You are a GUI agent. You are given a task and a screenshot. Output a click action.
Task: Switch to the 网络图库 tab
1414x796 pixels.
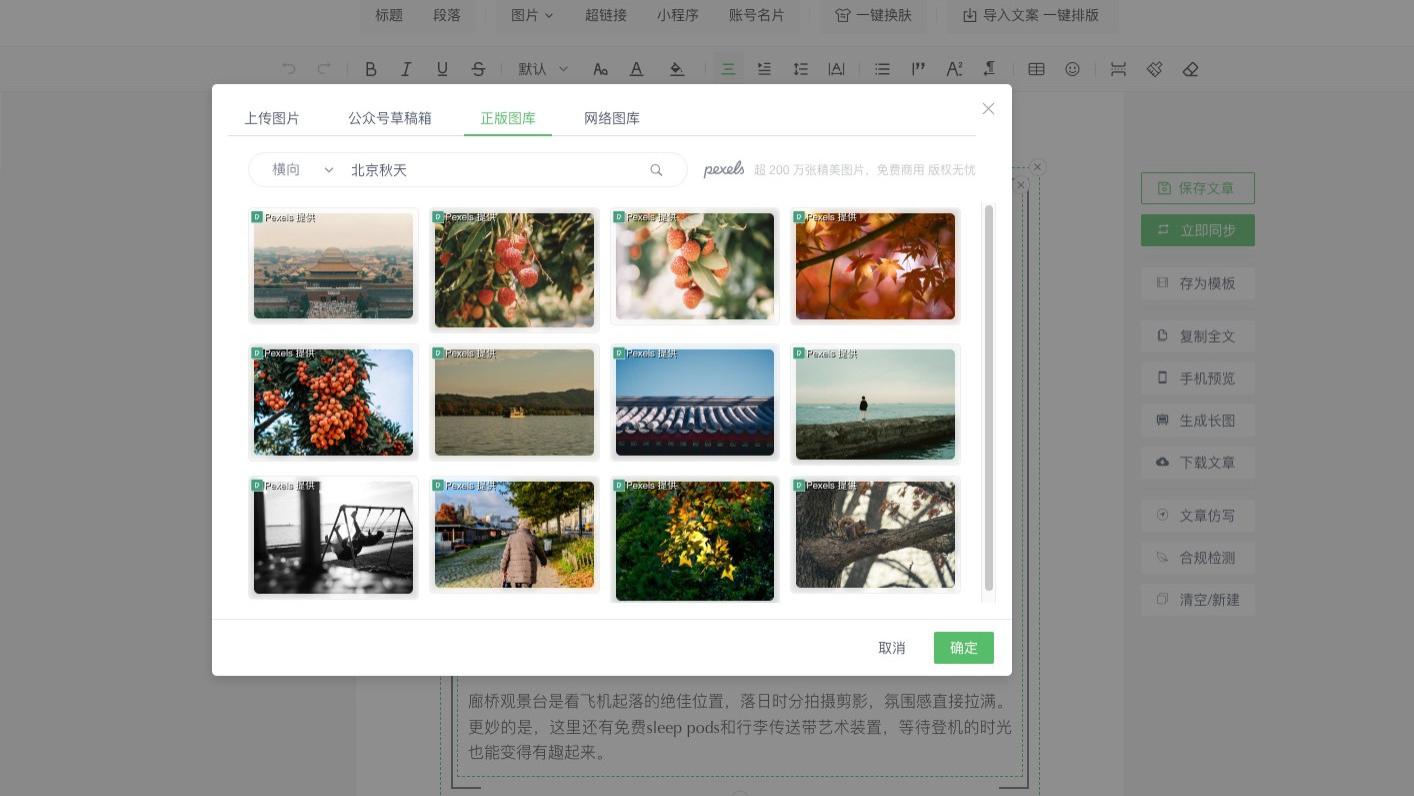(x=611, y=118)
